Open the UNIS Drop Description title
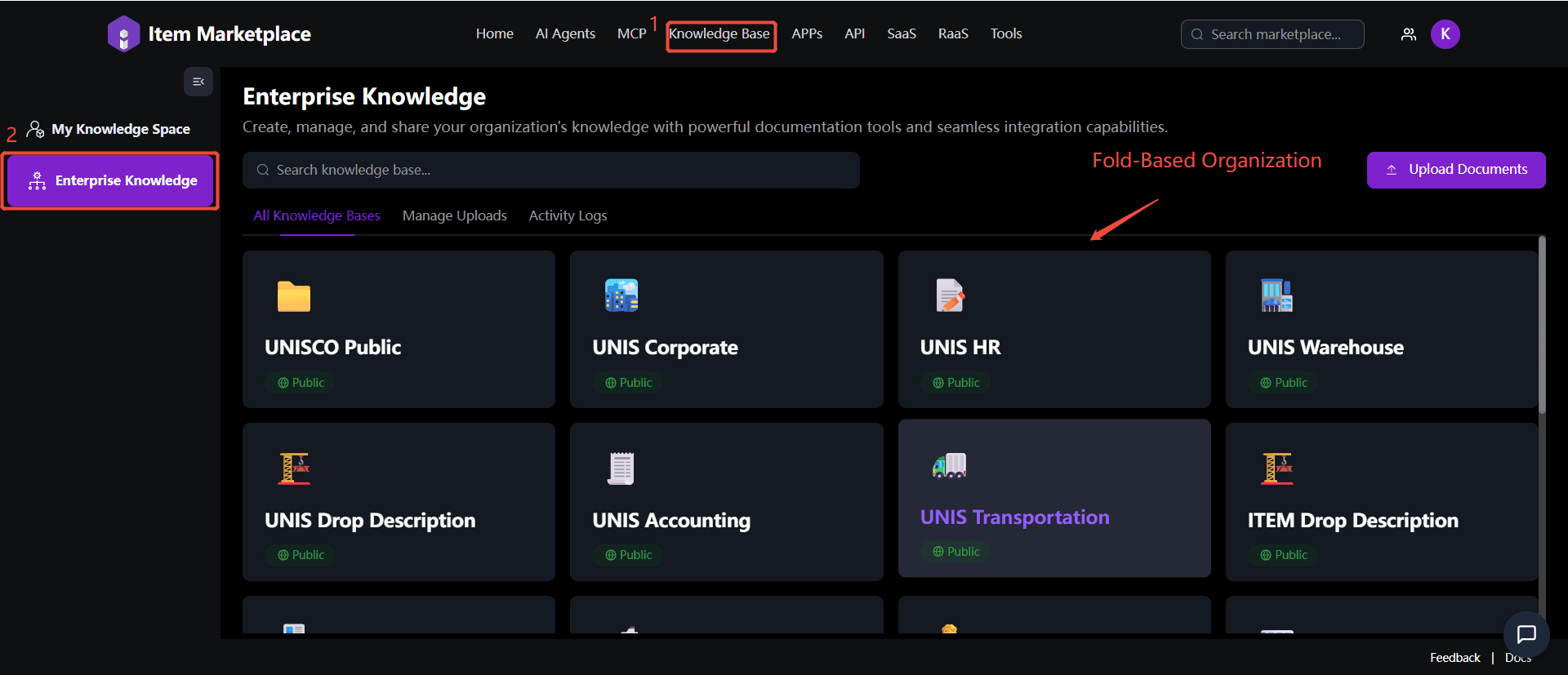1568x675 pixels. (x=370, y=521)
